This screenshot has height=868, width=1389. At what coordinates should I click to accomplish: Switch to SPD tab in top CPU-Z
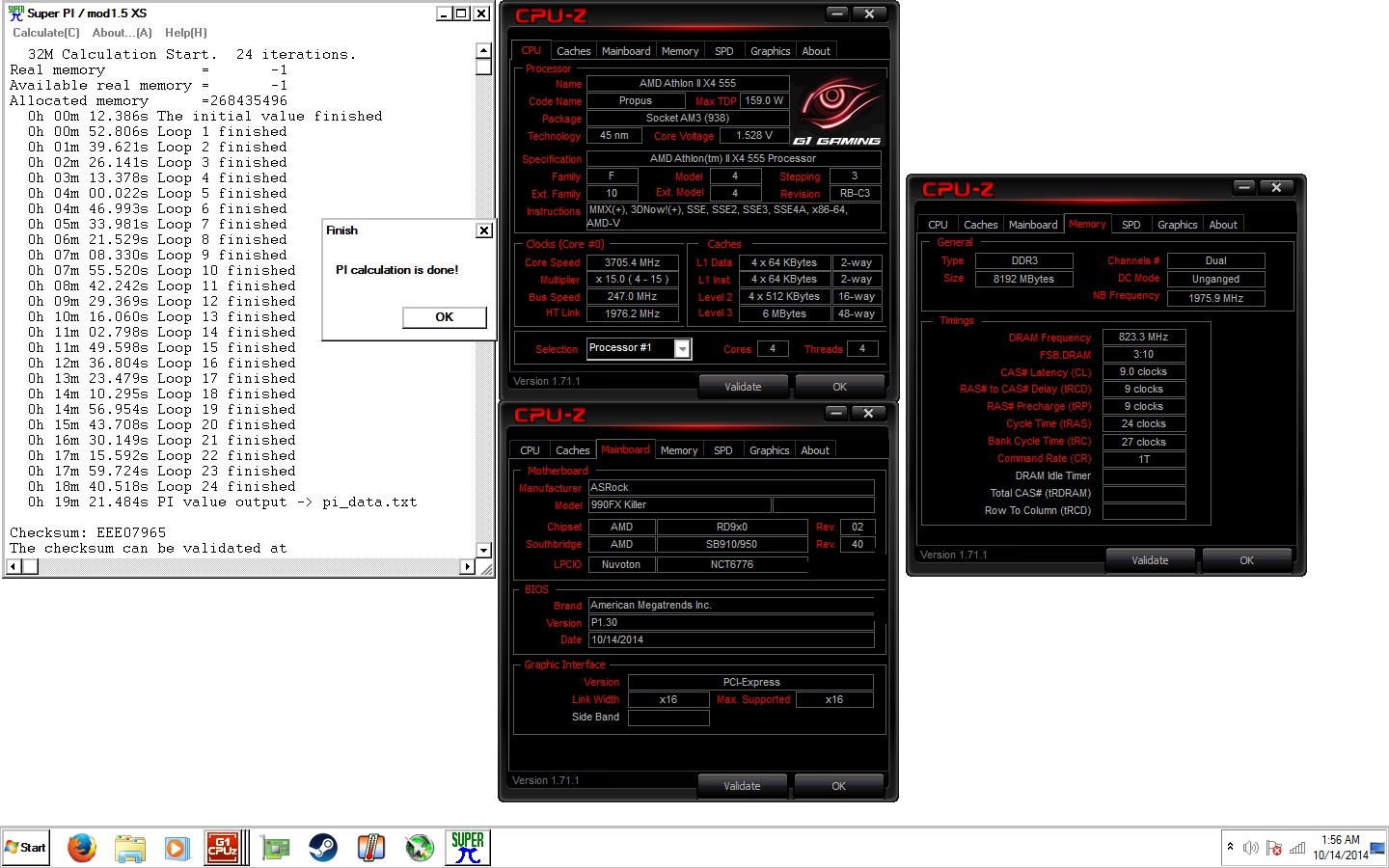[x=724, y=51]
